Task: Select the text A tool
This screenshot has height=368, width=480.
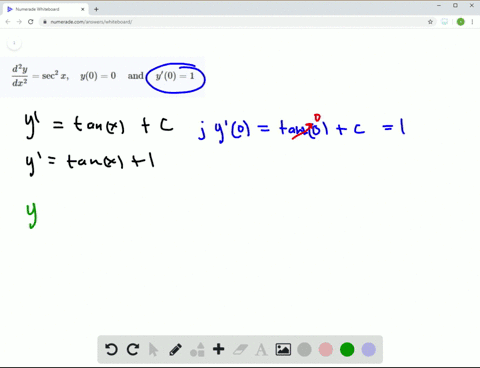Action: [261, 350]
